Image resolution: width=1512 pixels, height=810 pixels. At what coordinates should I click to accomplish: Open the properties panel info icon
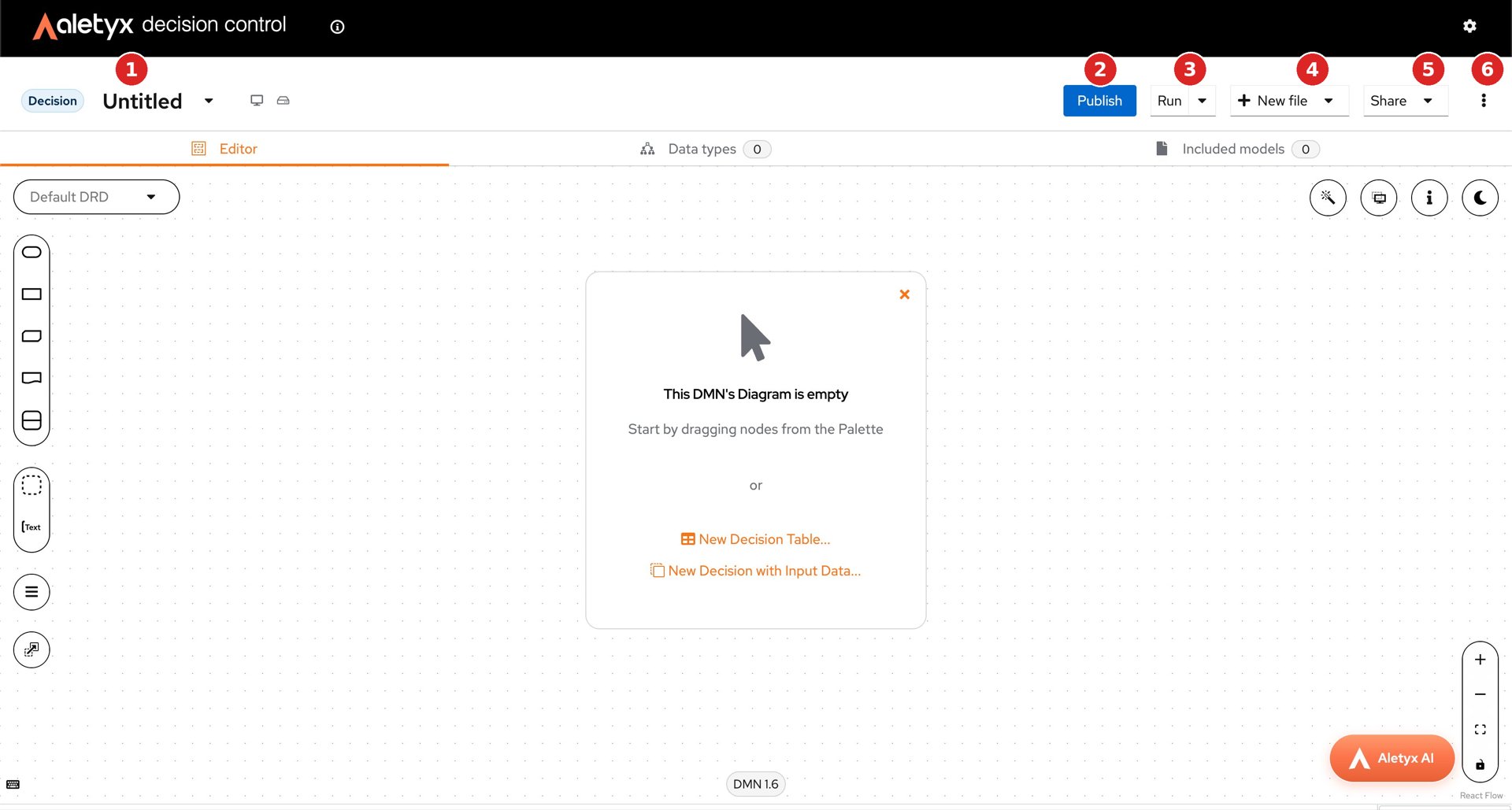tap(1429, 198)
